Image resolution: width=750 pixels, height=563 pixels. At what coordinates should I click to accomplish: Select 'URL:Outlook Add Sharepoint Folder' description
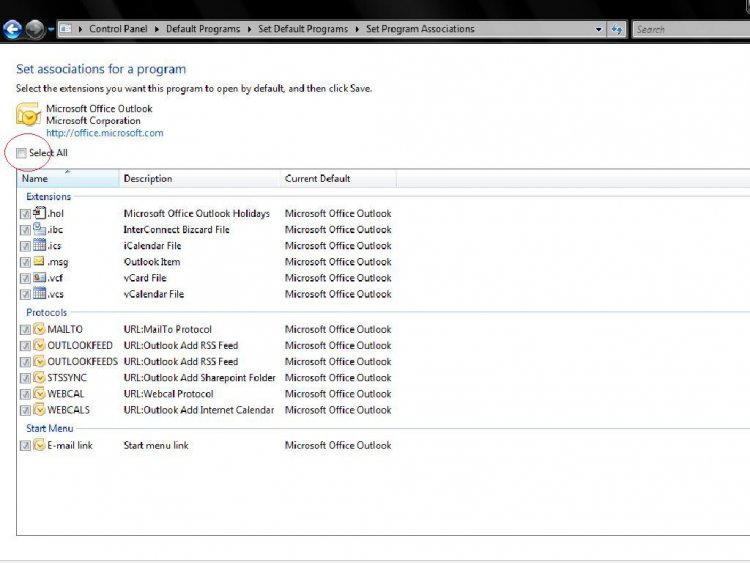(x=199, y=377)
